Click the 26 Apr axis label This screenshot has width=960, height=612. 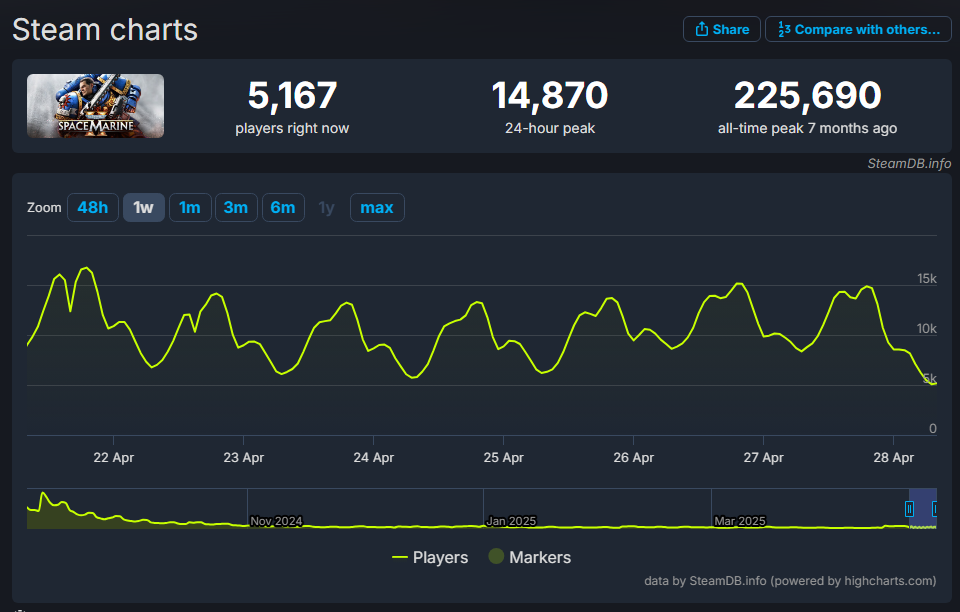(634, 457)
